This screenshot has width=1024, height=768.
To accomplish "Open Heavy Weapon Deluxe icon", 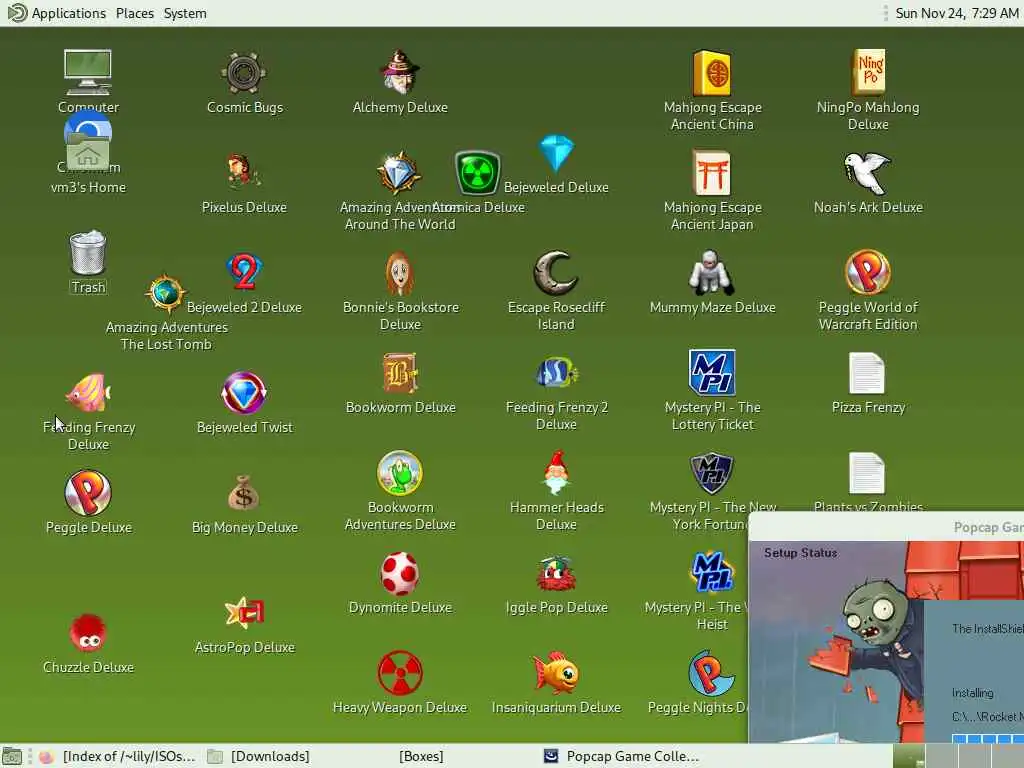I will [x=400, y=673].
